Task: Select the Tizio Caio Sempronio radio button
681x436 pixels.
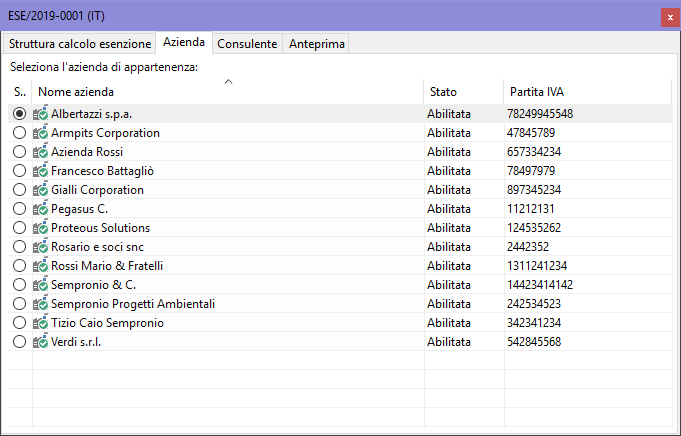Action: [20, 323]
